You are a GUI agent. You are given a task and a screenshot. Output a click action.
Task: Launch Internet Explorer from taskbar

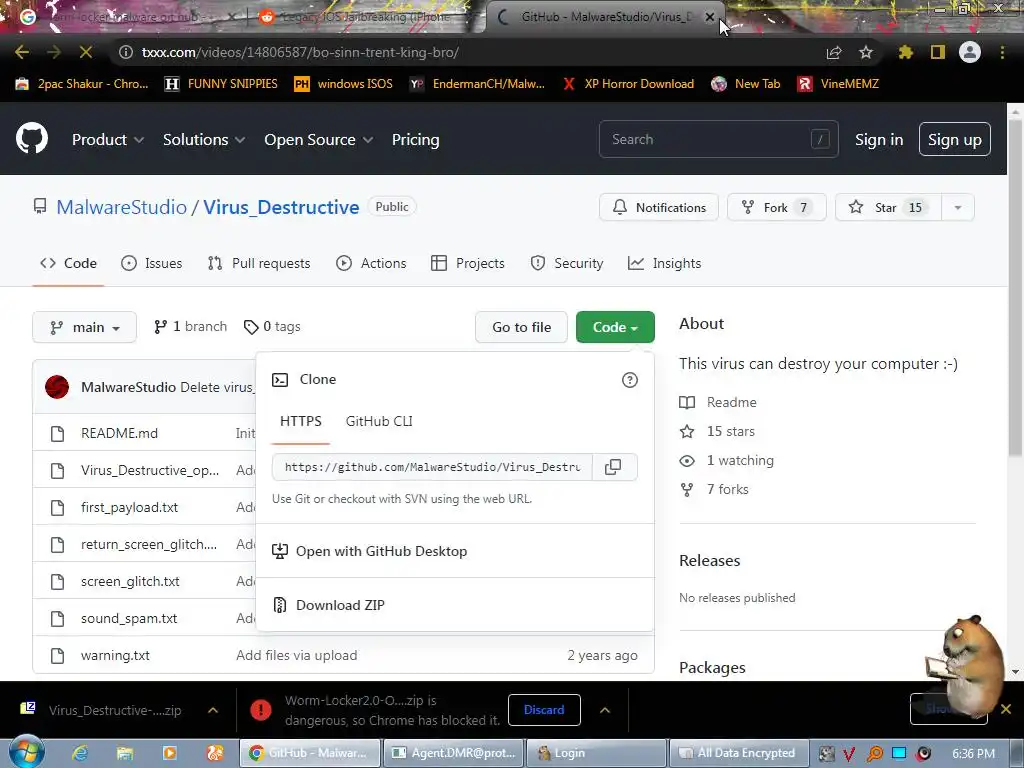coord(80,753)
